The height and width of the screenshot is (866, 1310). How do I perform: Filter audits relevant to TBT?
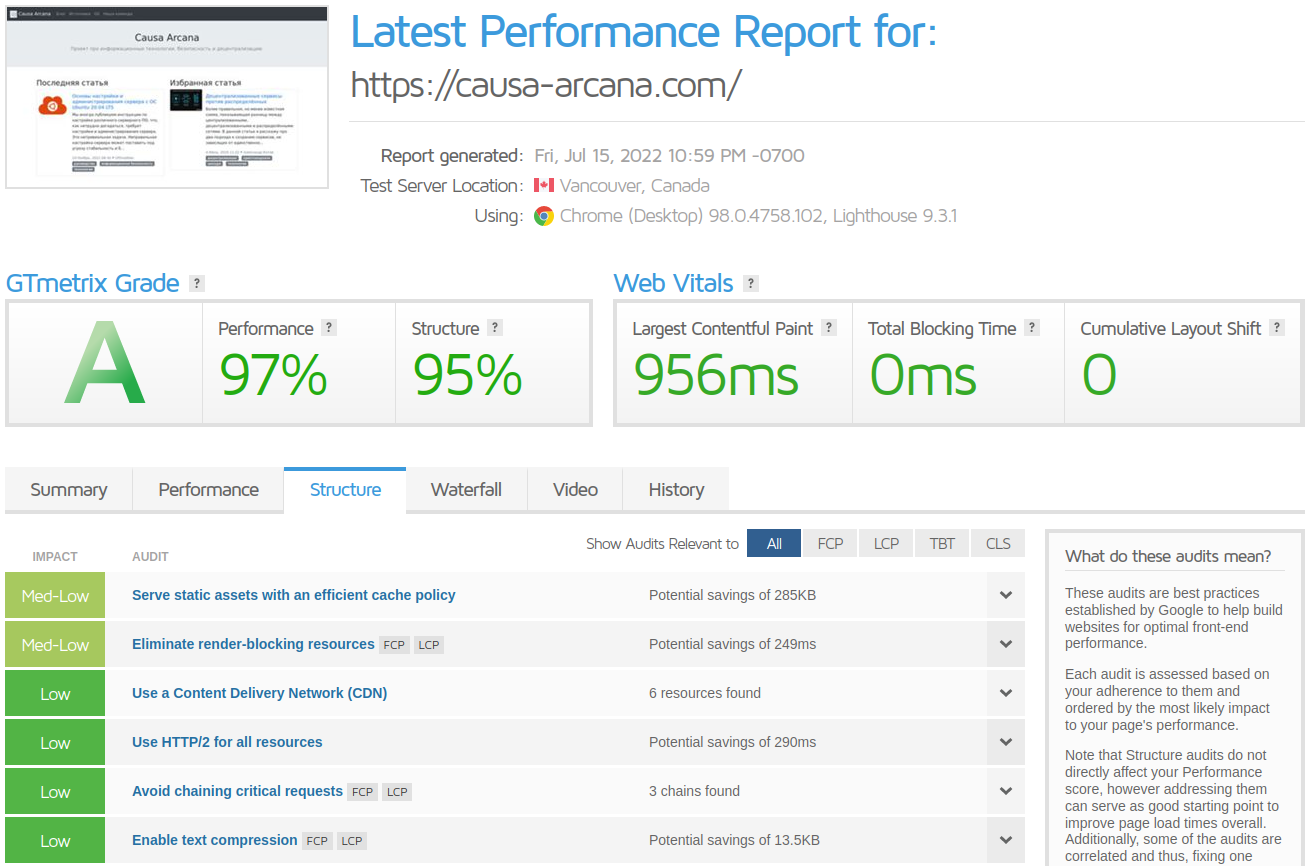942,543
